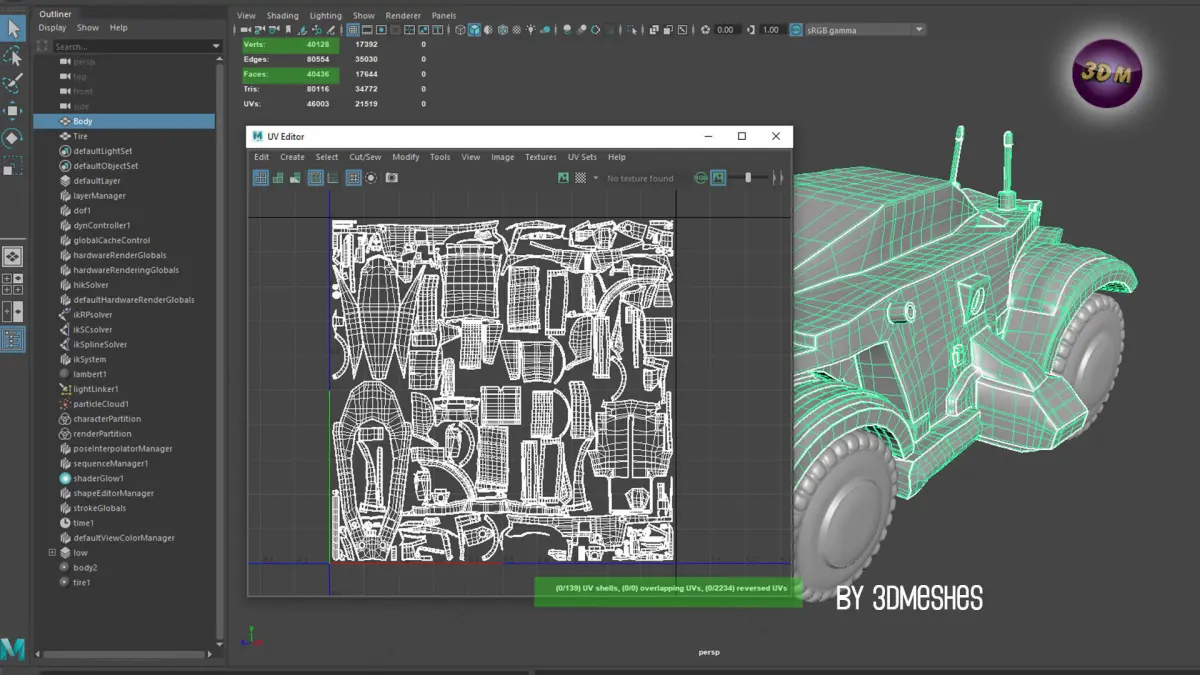Select body2 node in the Outliner
Screen dimensions: 1200x675
(85, 567)
